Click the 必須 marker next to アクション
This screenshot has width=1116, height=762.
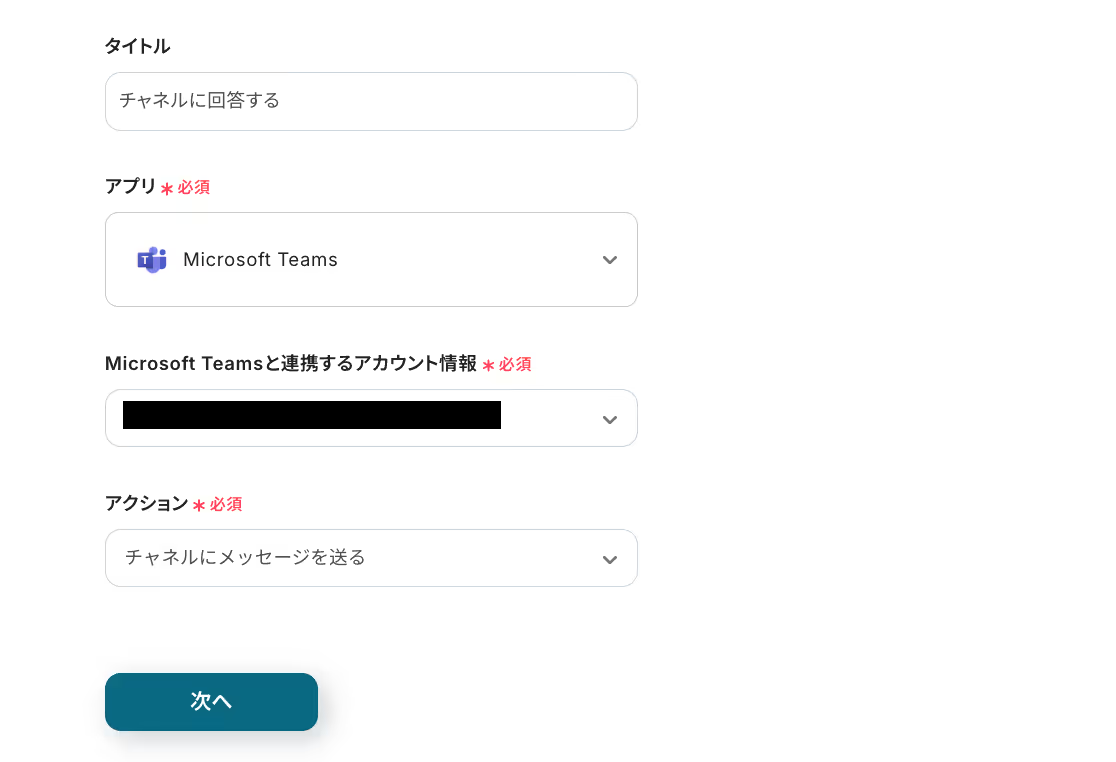(226, 504)
